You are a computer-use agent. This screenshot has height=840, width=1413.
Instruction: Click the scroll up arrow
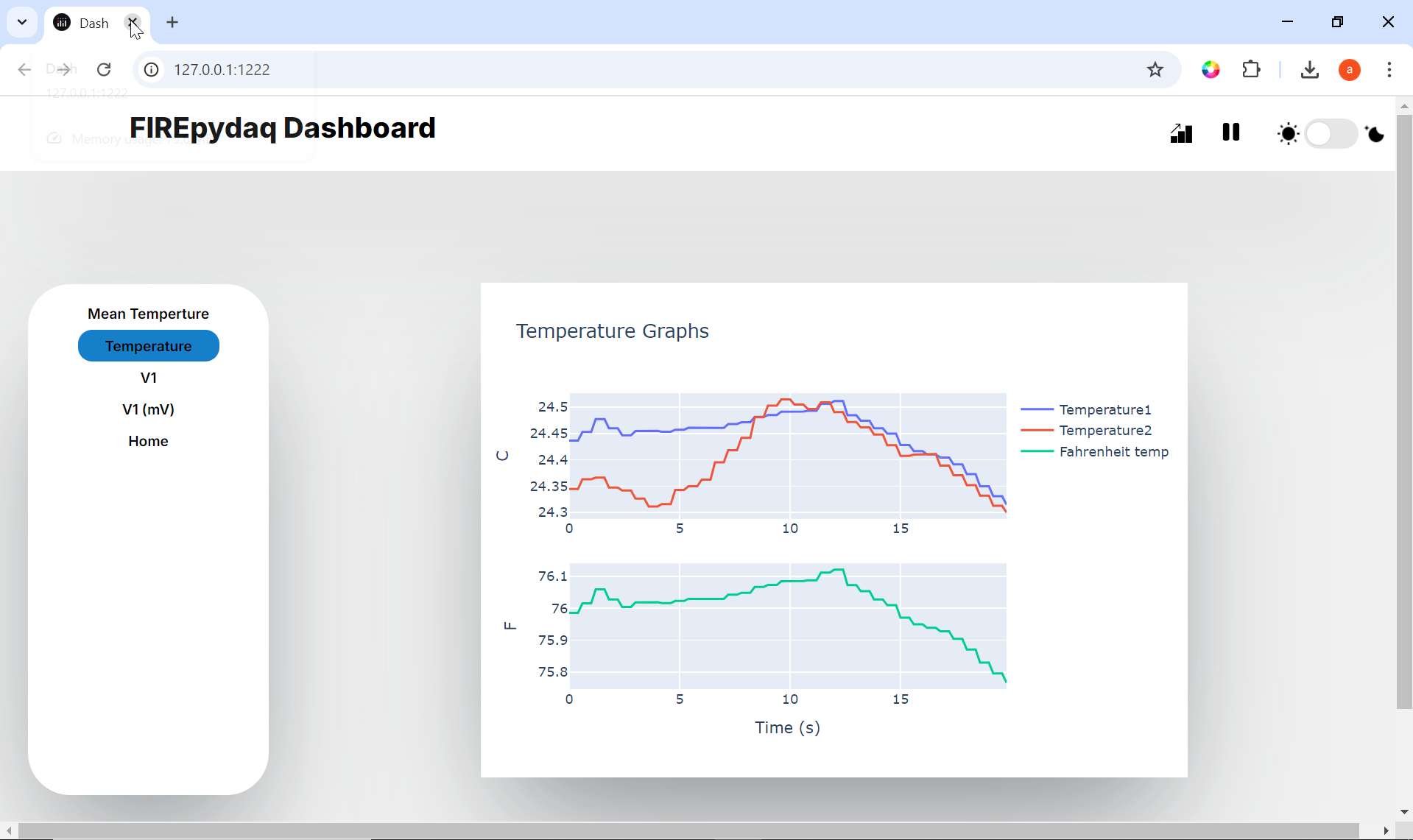[x=1404, y=106]
